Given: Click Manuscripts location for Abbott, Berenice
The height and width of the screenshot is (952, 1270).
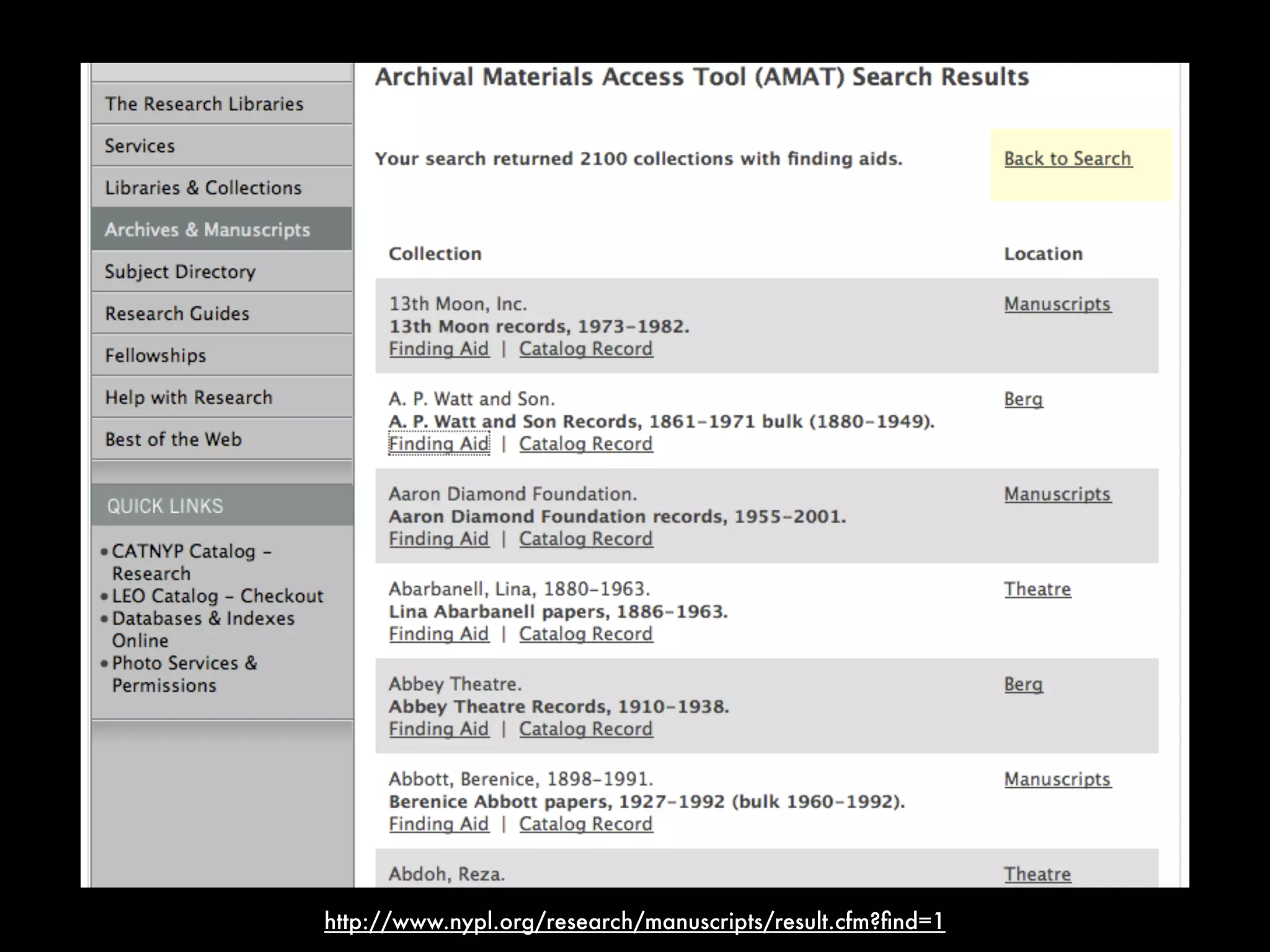Looking at the screenshot, I should pyautogui.click(x=1058, y=779).
